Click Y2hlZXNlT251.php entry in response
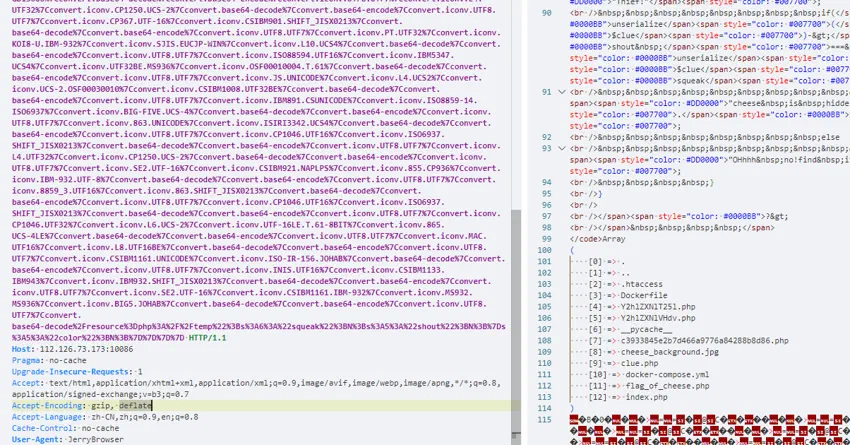Screen dimensions: 850x445 pos(658,307)
